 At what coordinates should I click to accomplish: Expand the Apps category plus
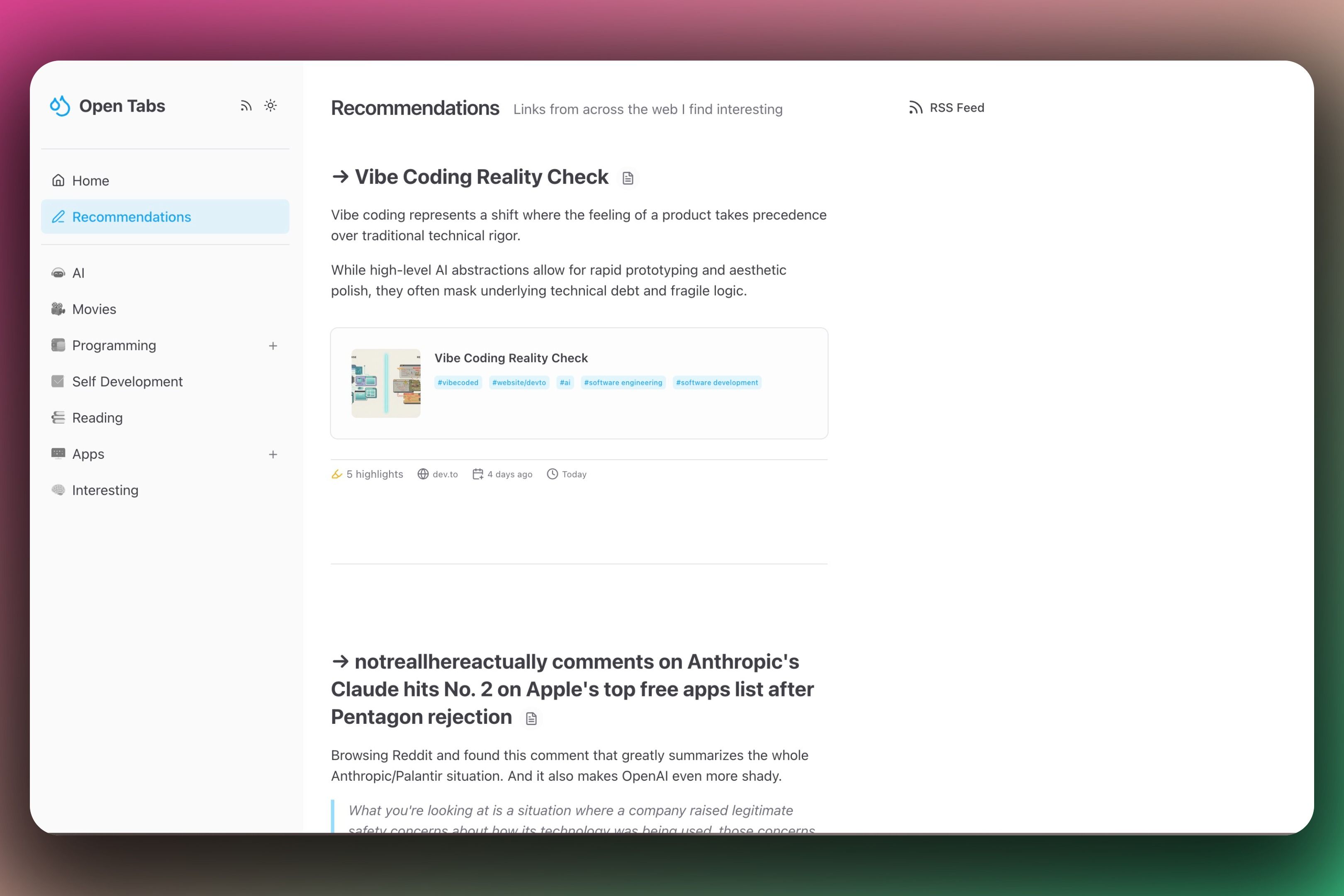(x=273, y=454)
